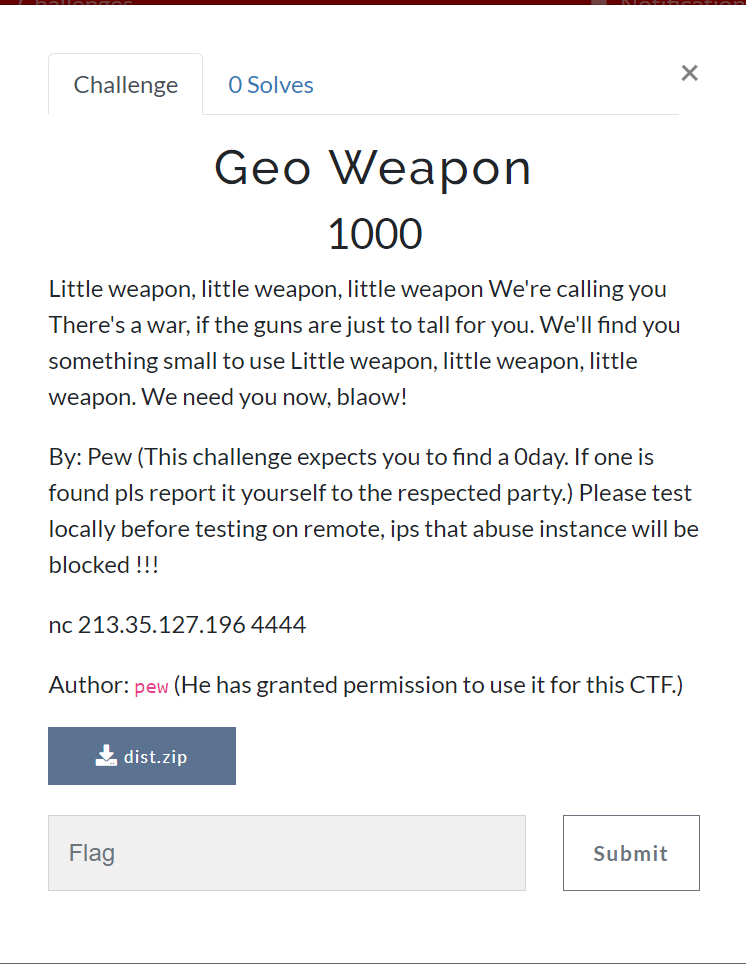Click the pink pew author tag
Viewport: 746px width, 964px height.
pyautogui.click(x=151, y=687)
